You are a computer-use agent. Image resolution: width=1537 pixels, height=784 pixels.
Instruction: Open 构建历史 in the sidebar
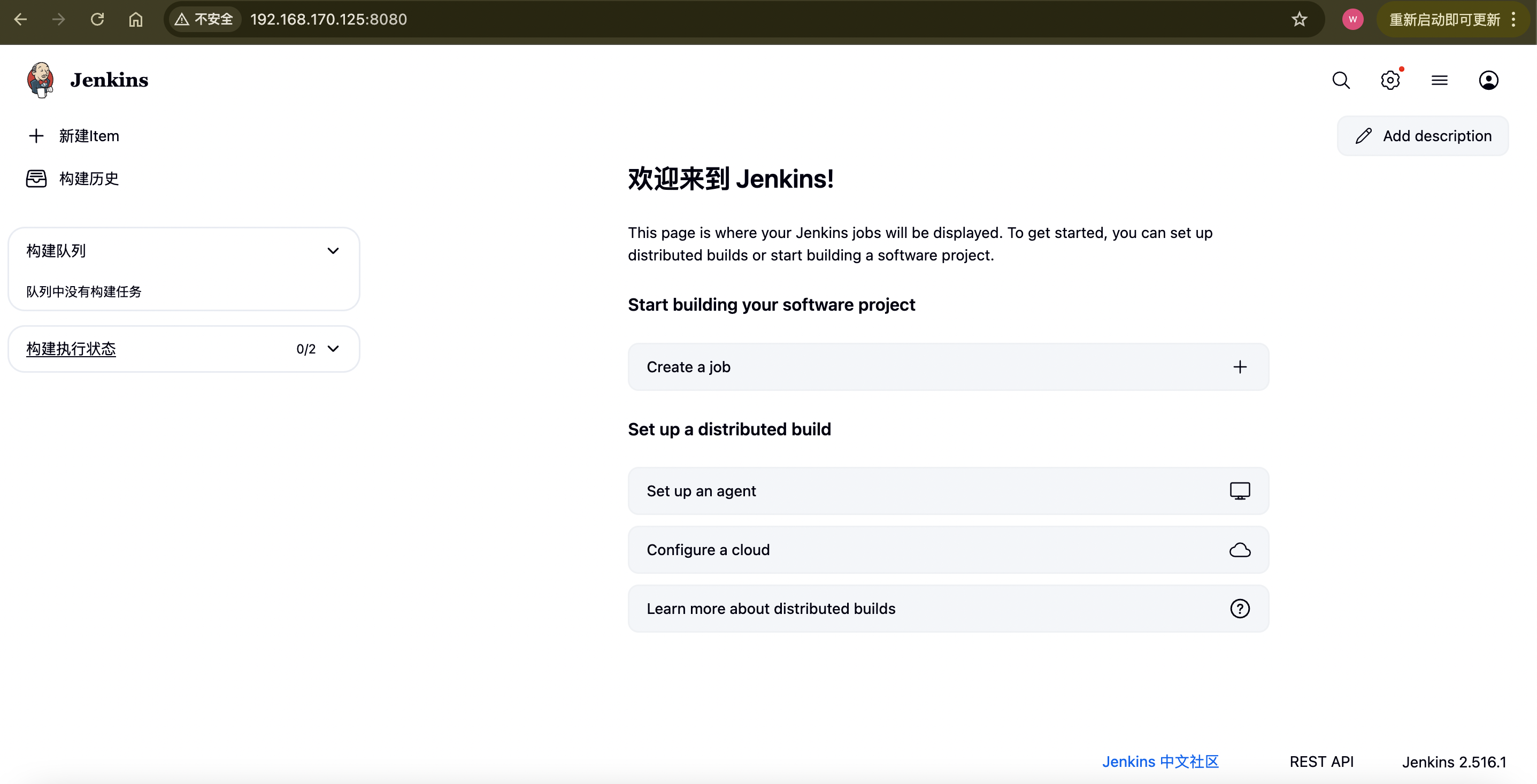73,179
